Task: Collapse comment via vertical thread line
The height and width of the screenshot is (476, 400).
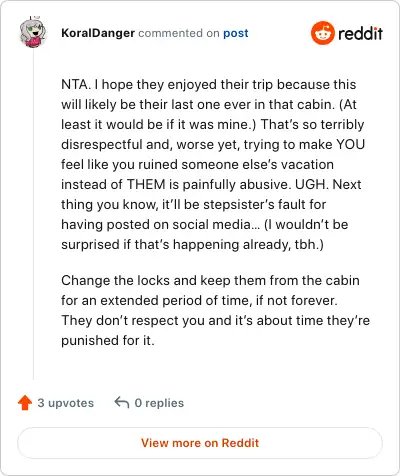Action: (33, 213)
